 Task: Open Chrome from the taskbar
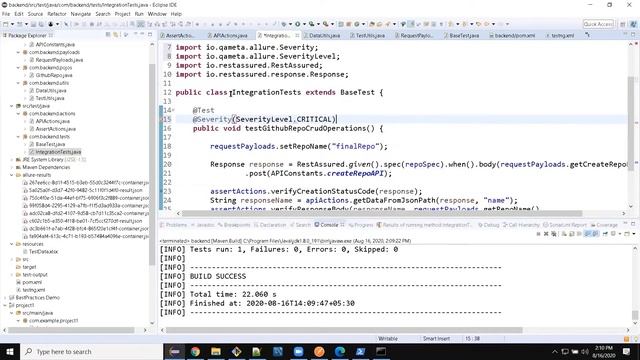(x=195, y=351)
